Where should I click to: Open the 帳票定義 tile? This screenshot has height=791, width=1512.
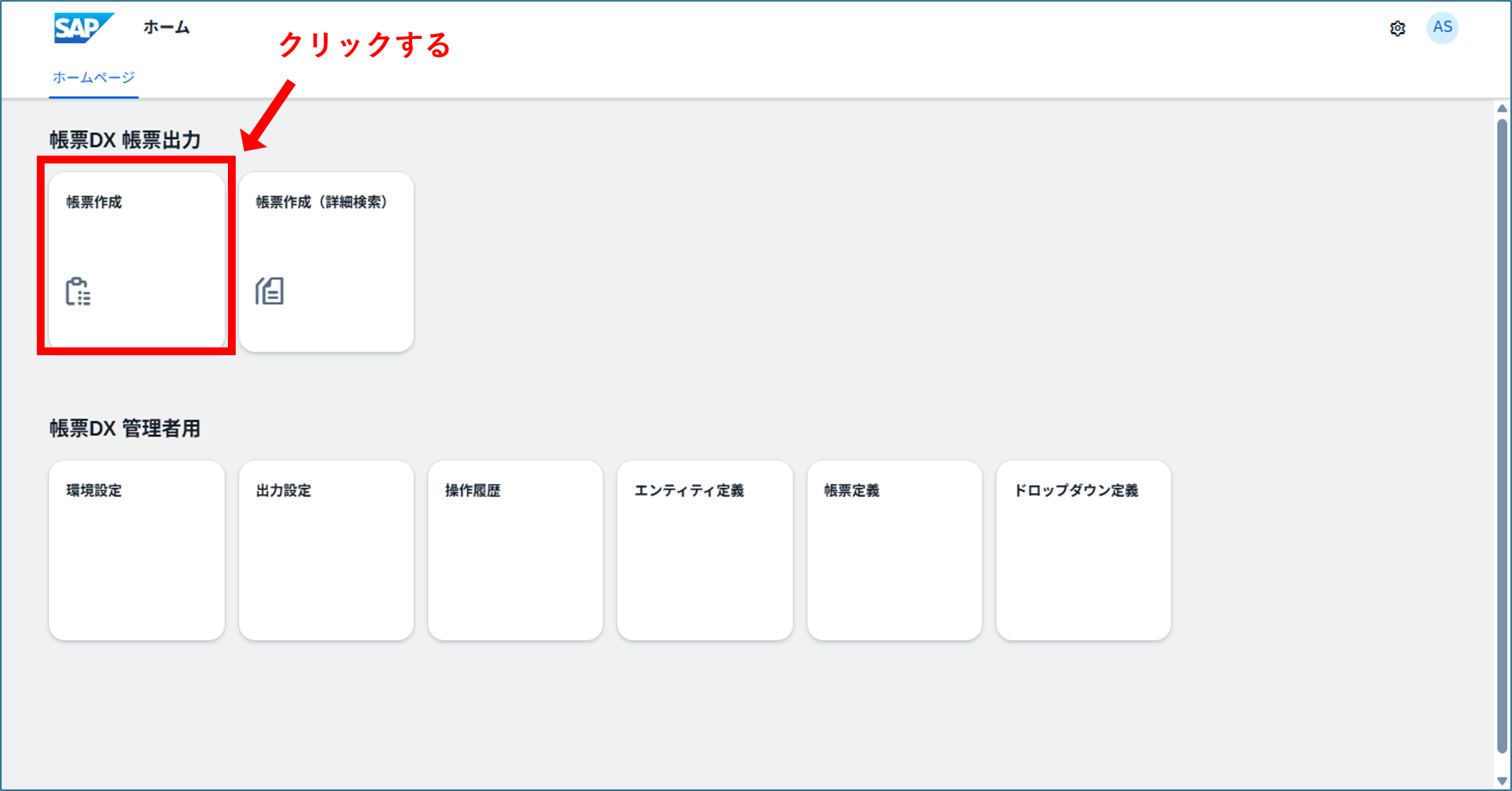895,550
